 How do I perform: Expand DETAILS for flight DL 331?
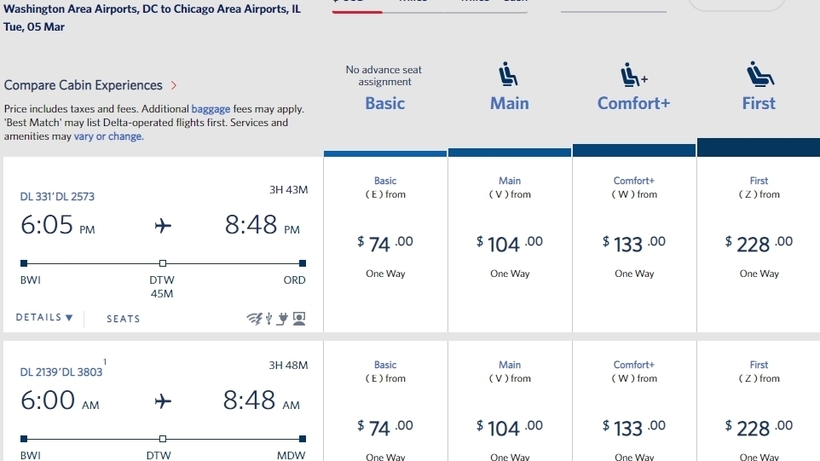(x=44, y=318)
